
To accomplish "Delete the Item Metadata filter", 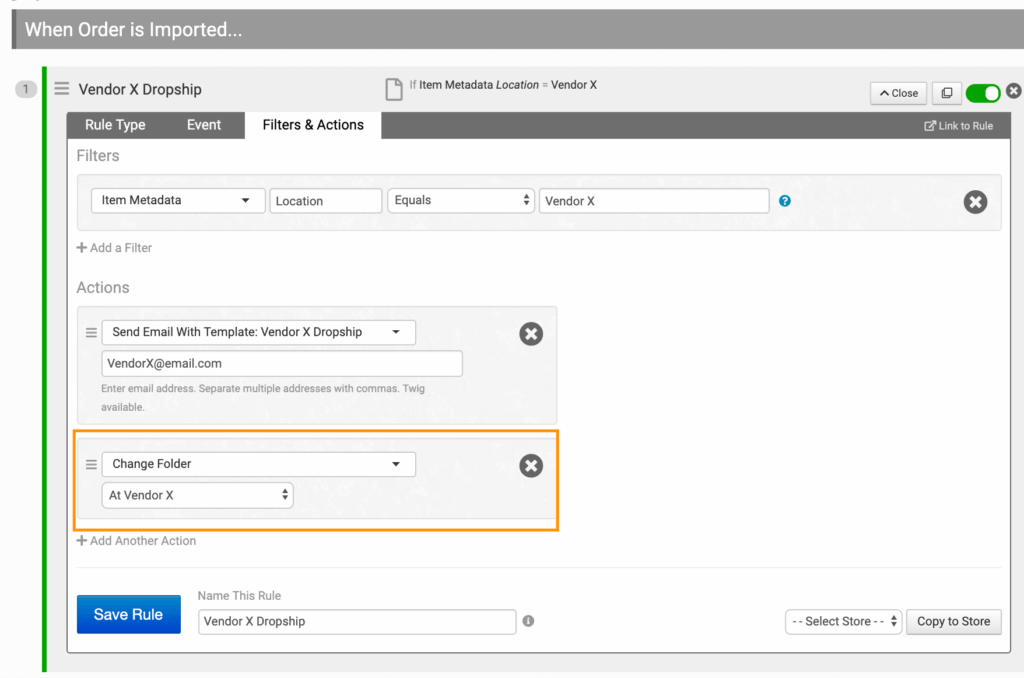I will 975,202.
